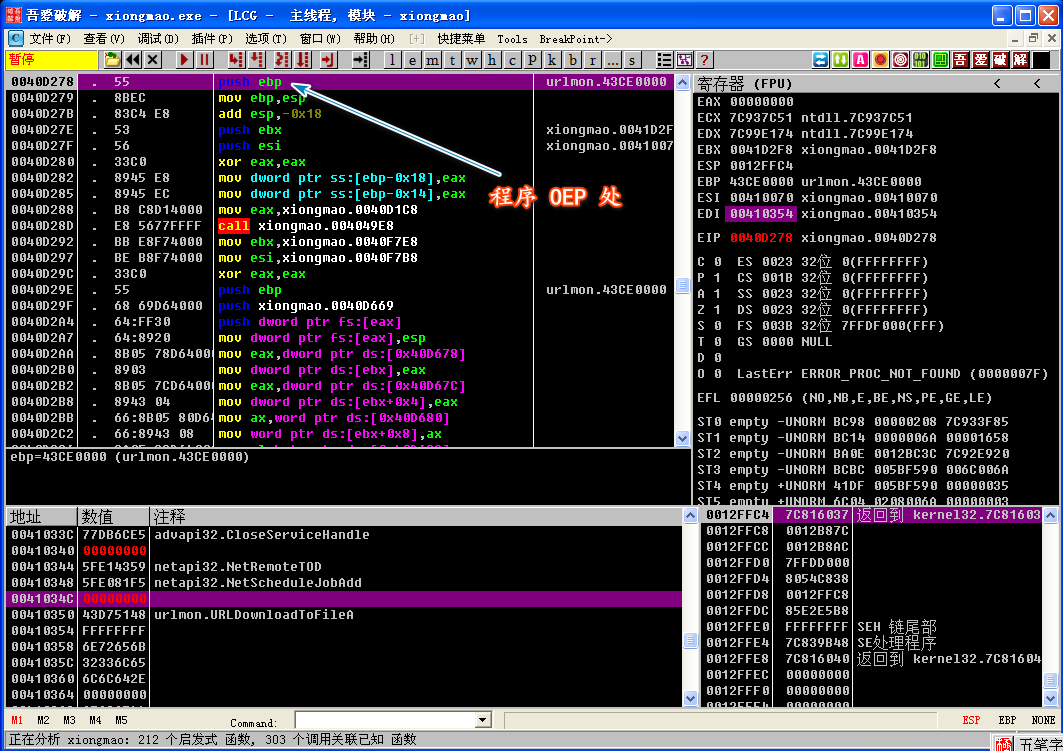
Task: Open source window with the s button
Action: point(633,60)
